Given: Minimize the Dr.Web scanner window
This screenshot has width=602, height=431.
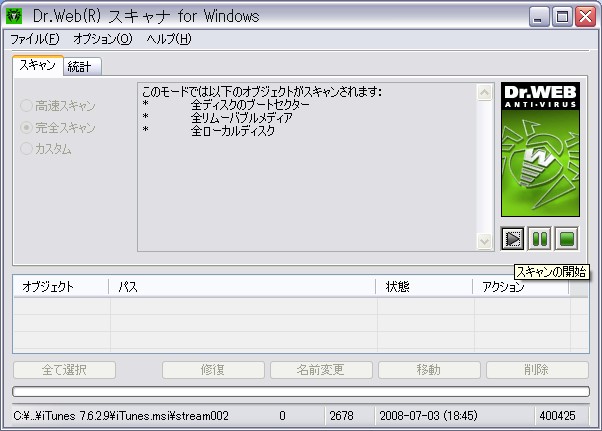Looking at the screenshot, I should pos(539,17).
